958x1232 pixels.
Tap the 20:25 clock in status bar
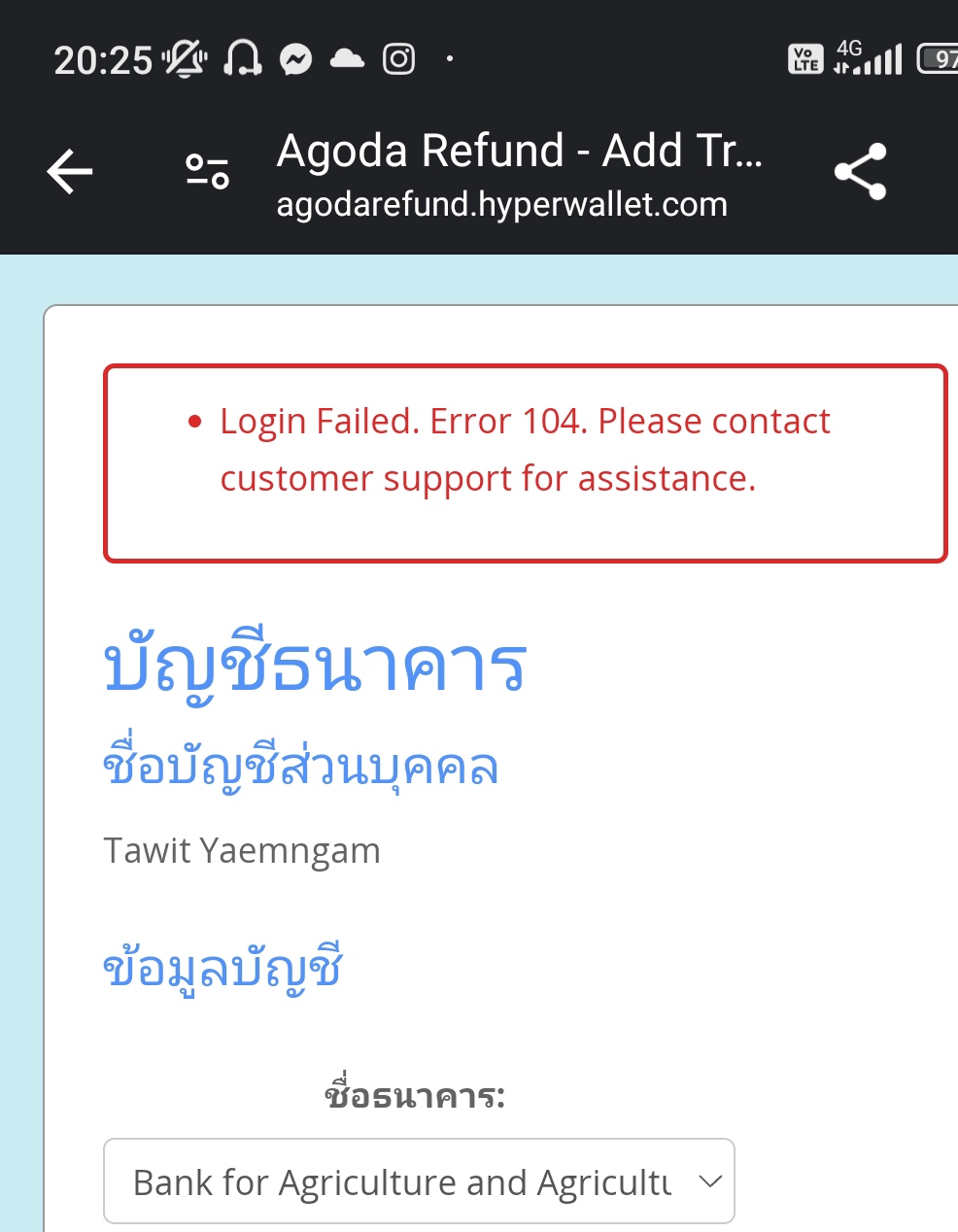[103, 60]
